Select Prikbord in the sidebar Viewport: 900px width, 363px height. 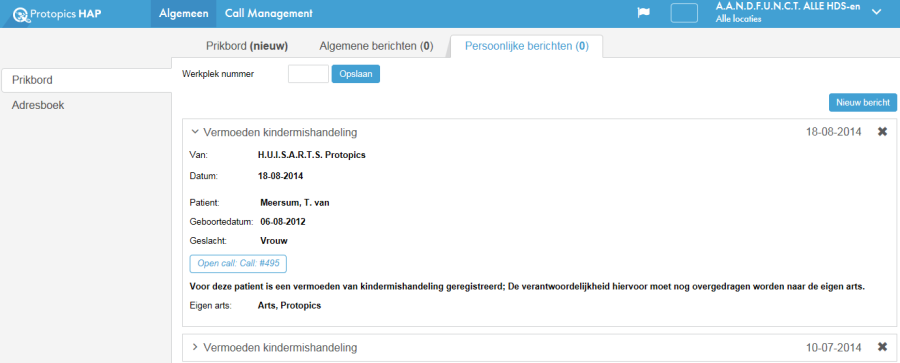click(86, 80)
